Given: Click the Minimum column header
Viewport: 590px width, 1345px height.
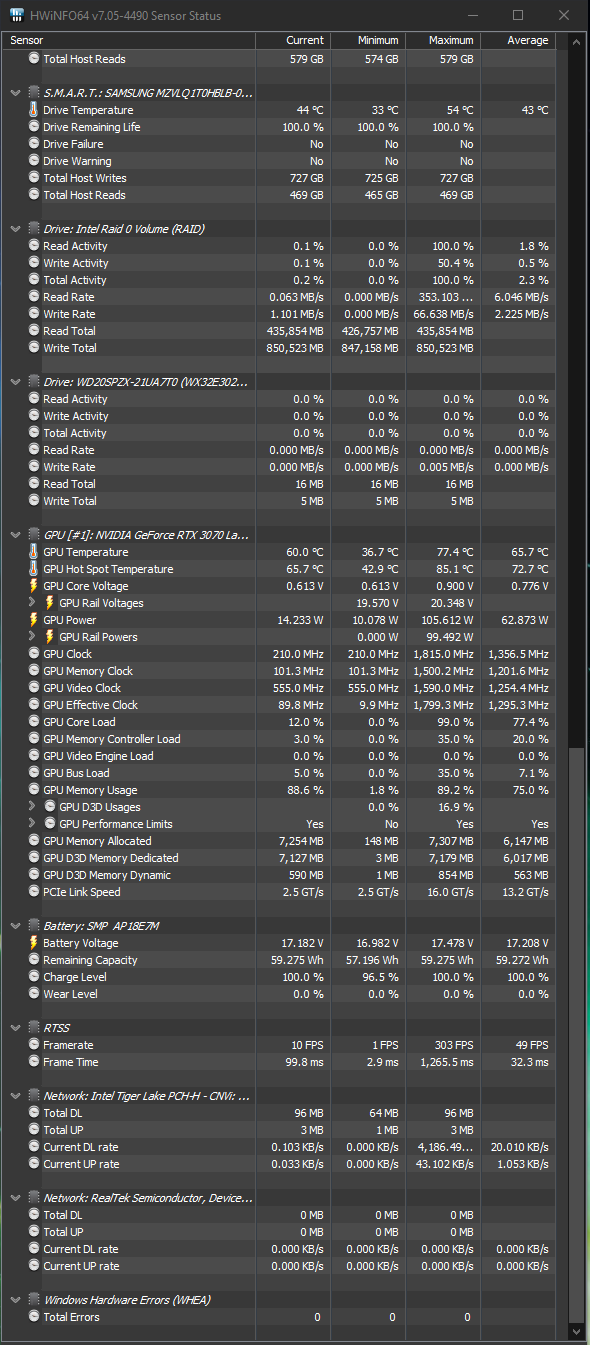Looking at the screenshot, I should click(x=368, y=40).
